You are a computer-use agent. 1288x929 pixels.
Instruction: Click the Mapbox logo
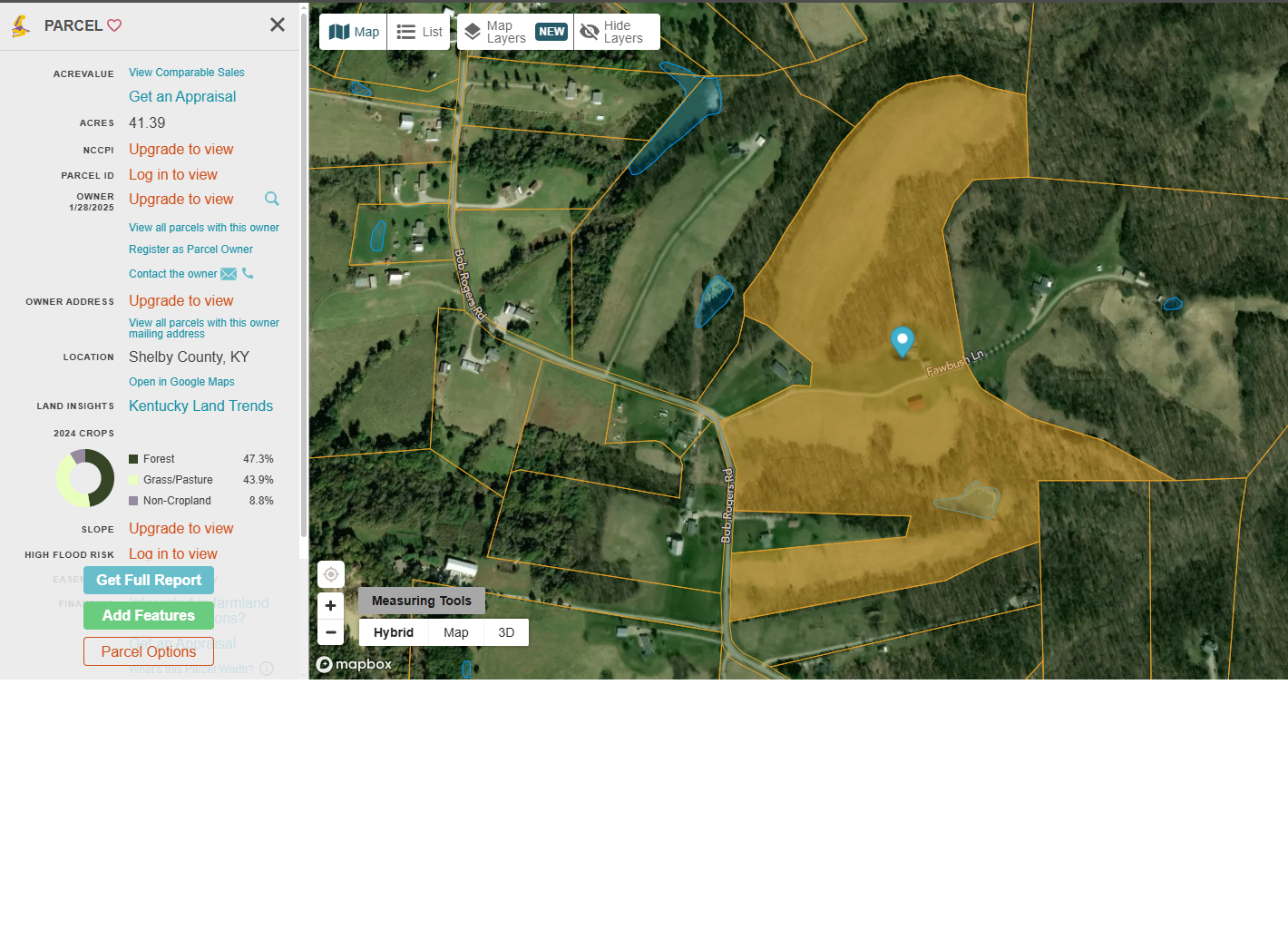(x=354, y=664)
